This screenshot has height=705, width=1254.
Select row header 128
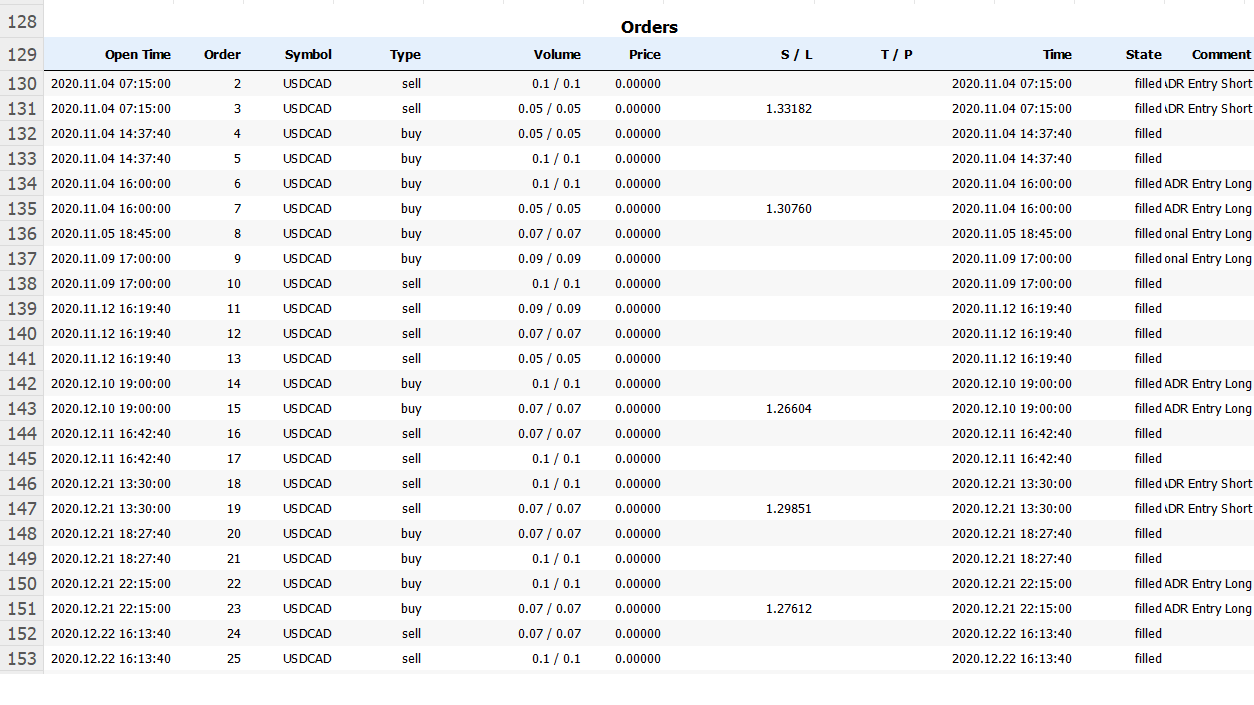tap(21, 22)
